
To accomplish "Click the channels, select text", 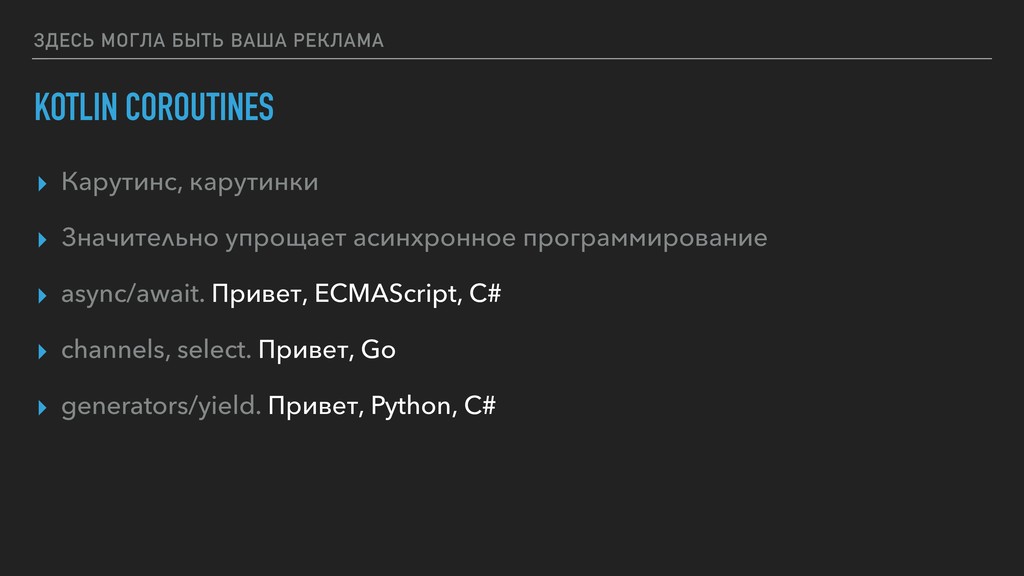I will (x=156, y=349).
